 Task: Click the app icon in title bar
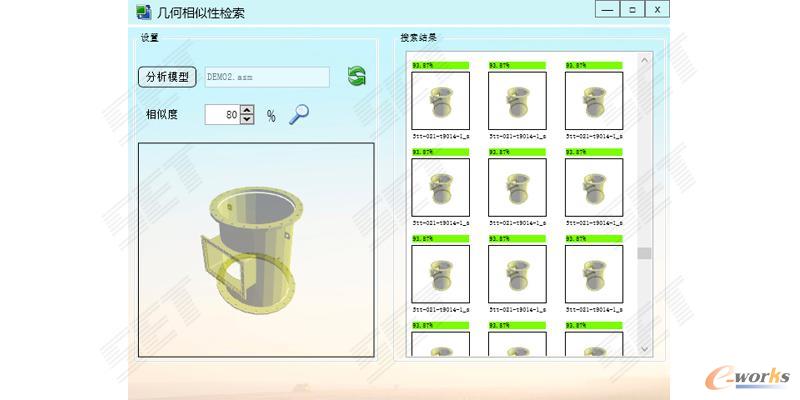[144, 12]
